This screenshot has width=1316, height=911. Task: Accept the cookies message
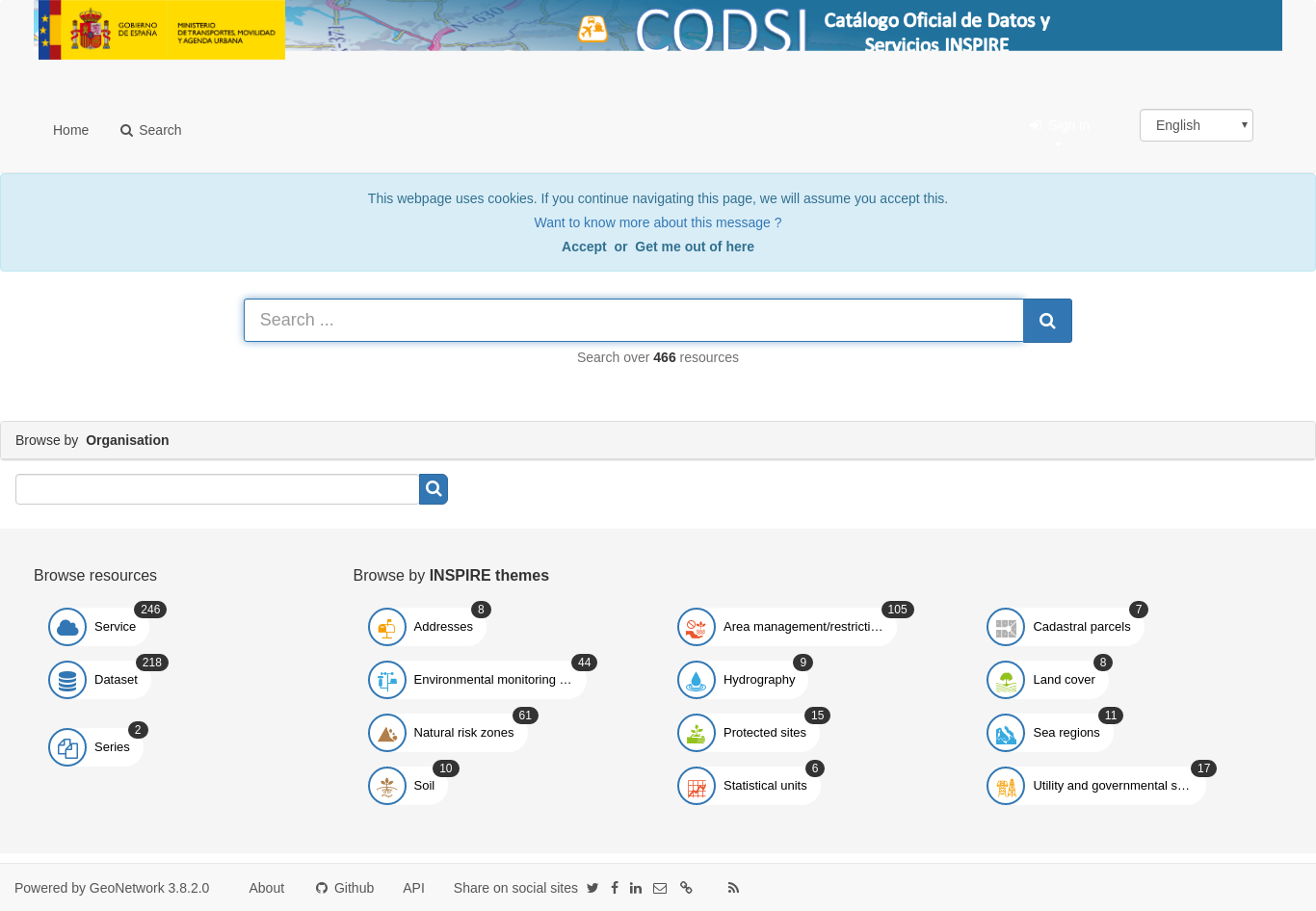[x=584, y=247]
